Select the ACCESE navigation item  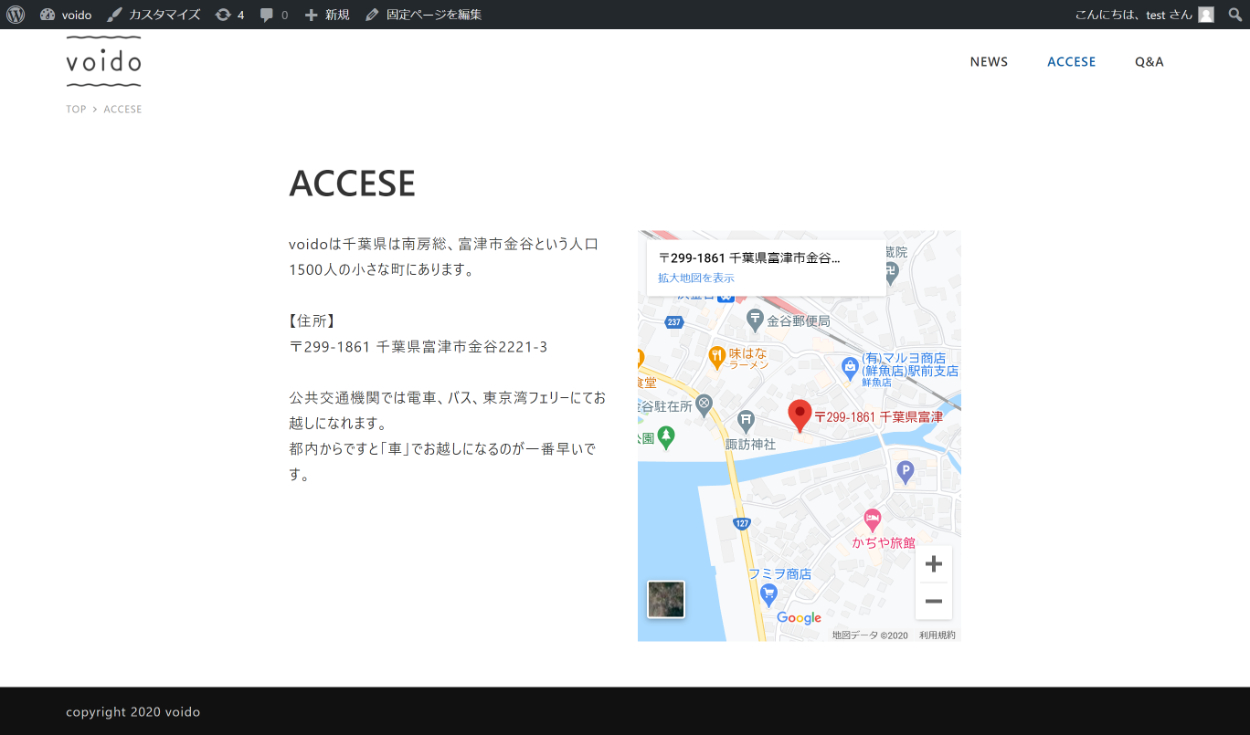click(1071, 62)
